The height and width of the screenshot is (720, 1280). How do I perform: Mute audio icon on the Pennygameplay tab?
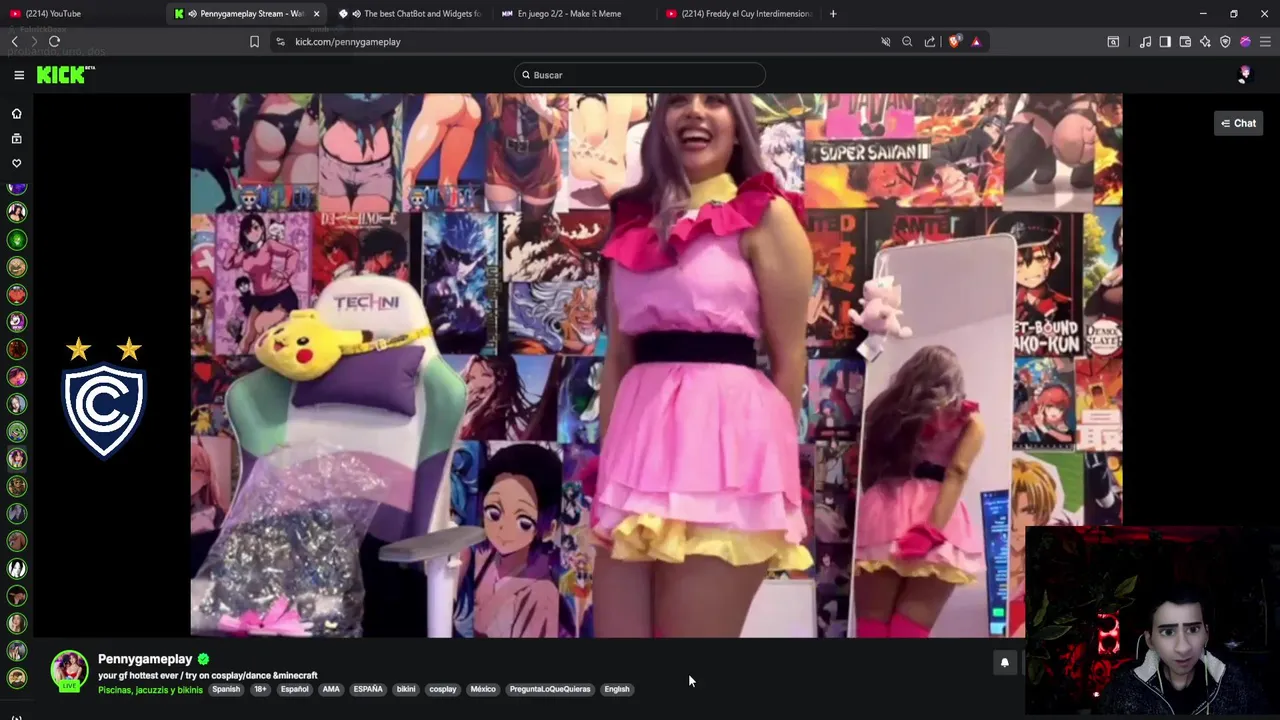[192, 14]
